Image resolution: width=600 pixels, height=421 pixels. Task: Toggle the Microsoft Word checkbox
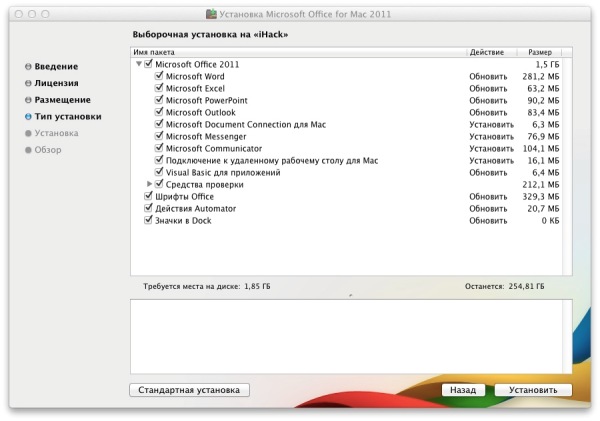[x=159, y=76]
